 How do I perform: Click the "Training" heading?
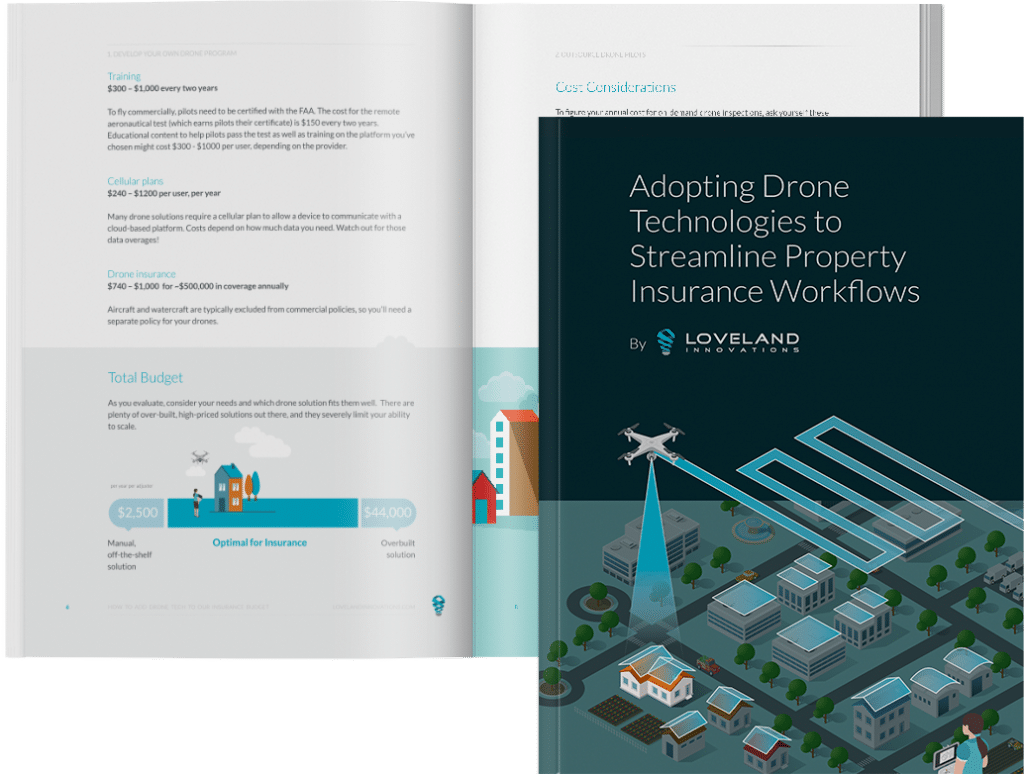pyautogui.click(x=124, y=76)
